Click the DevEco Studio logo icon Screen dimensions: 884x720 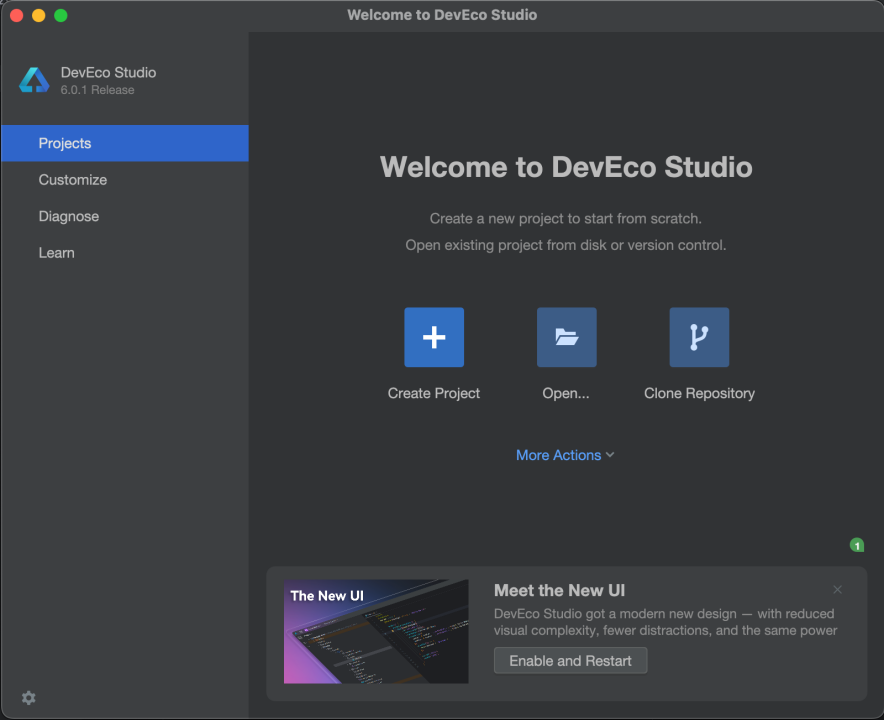coord(34,80)
